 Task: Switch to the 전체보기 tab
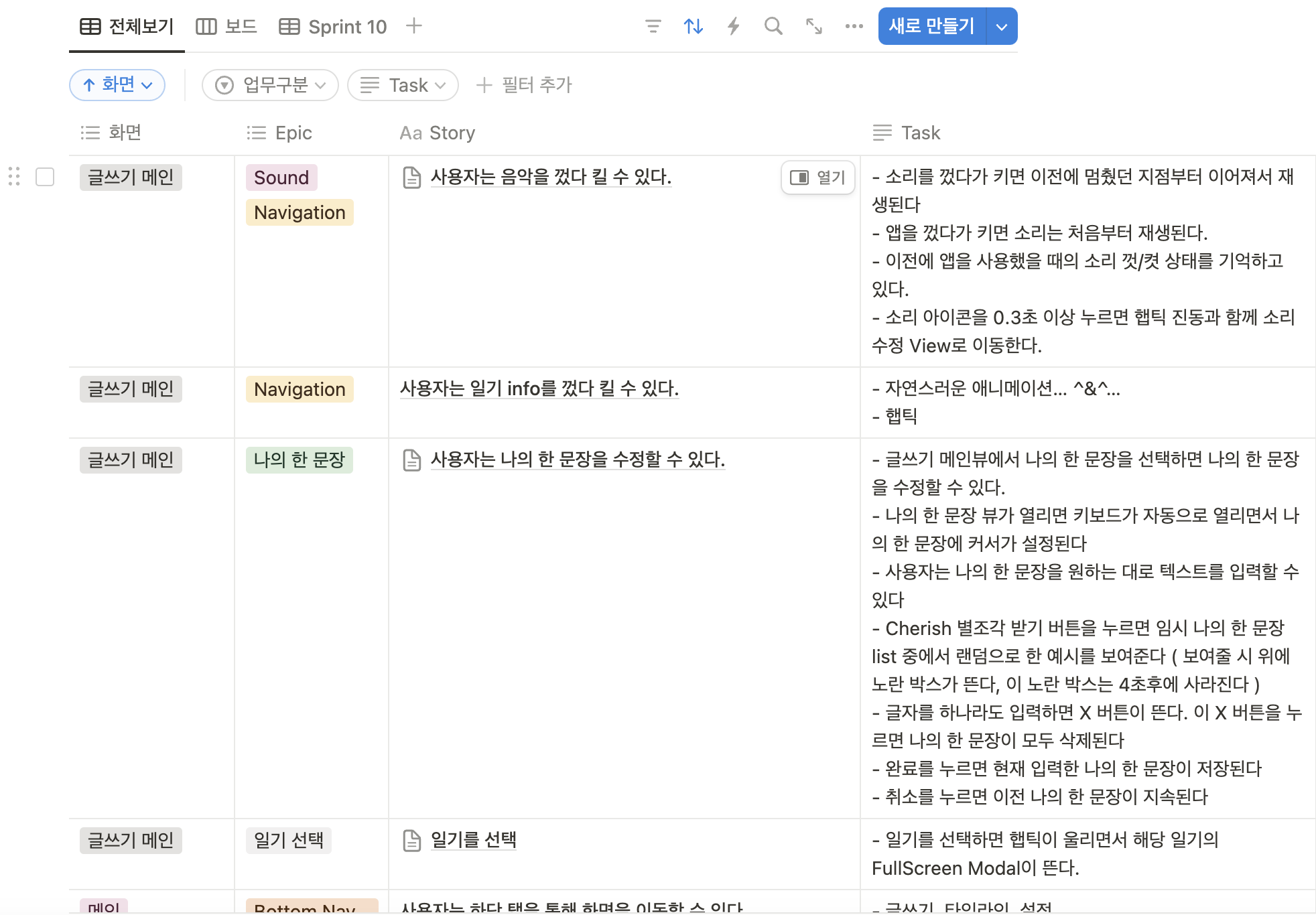127,27
